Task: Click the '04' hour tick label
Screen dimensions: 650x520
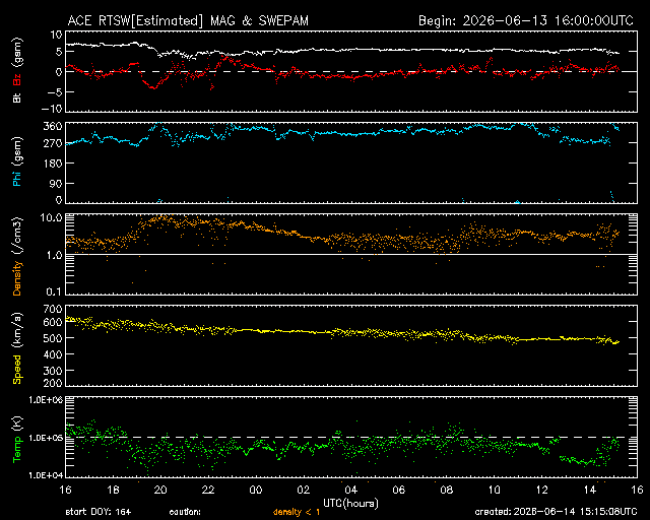Action: point(351,490)
